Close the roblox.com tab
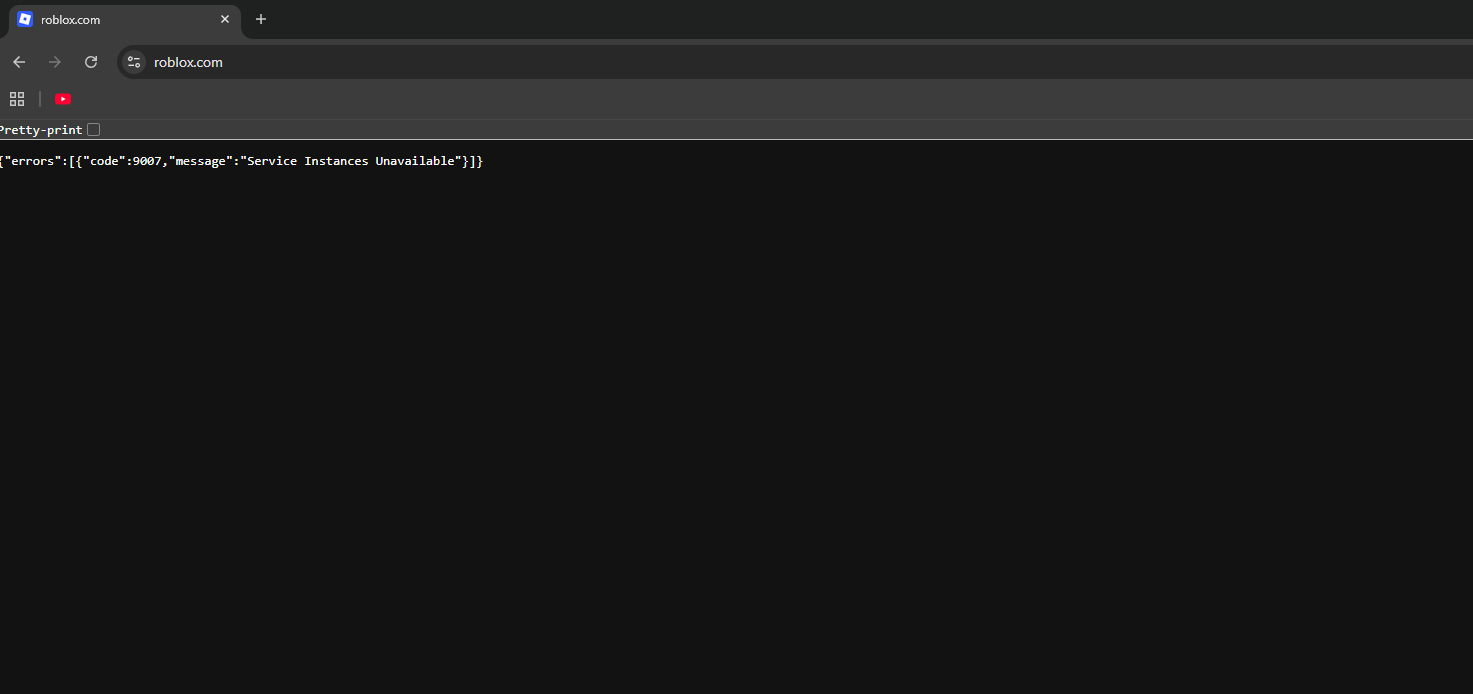 225,18
